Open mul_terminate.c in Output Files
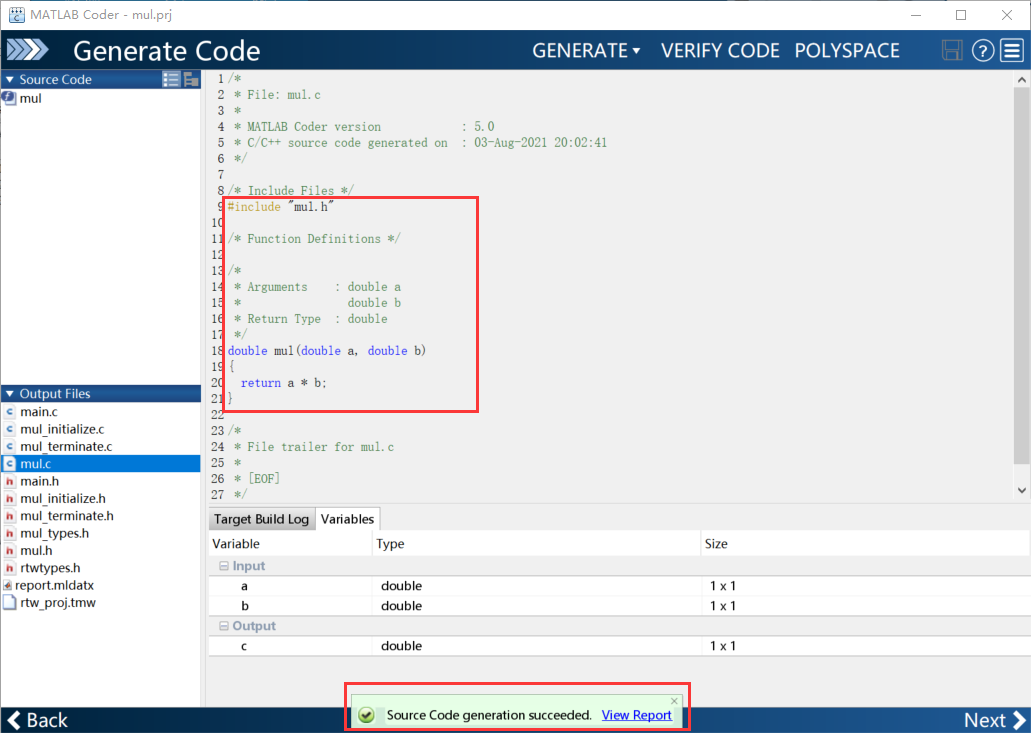The image size is (1031, 733). (66, 446)
